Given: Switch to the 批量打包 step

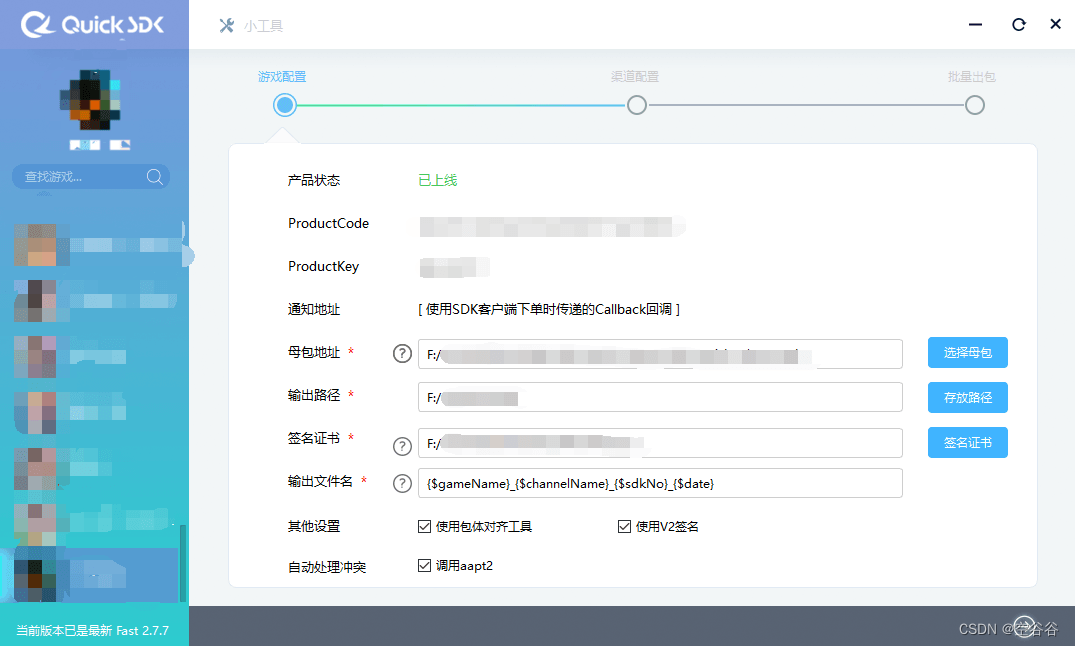Looking at the screenshot, I should coord(974,104).
